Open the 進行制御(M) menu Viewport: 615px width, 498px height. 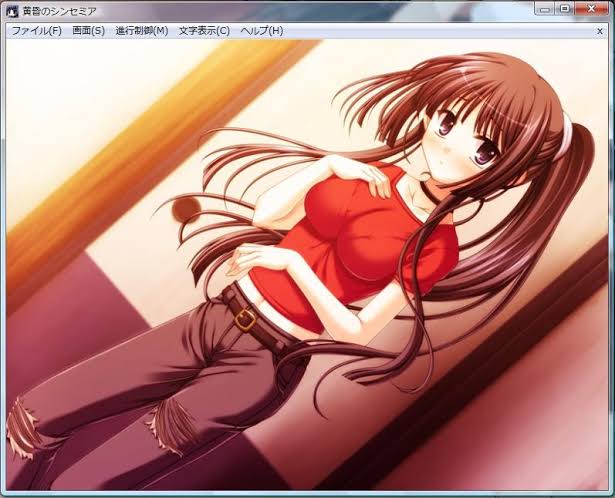[x=142, y=31]
